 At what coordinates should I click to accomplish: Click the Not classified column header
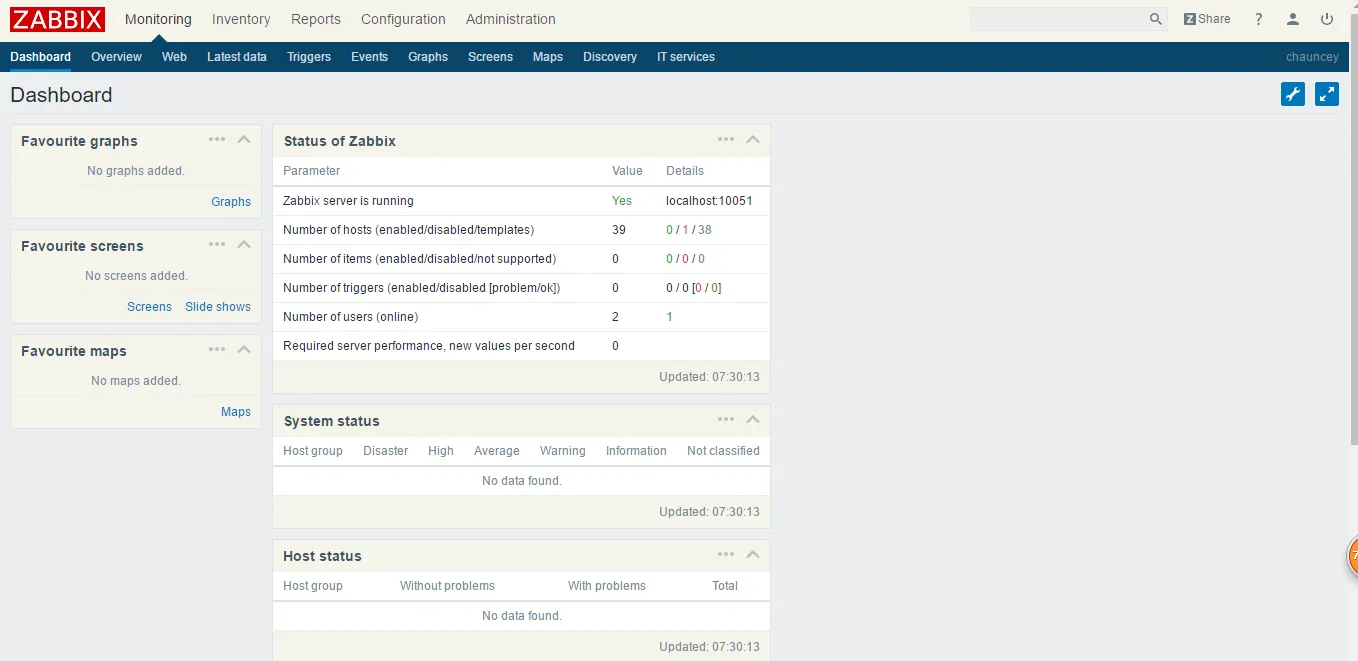point(723,450)
